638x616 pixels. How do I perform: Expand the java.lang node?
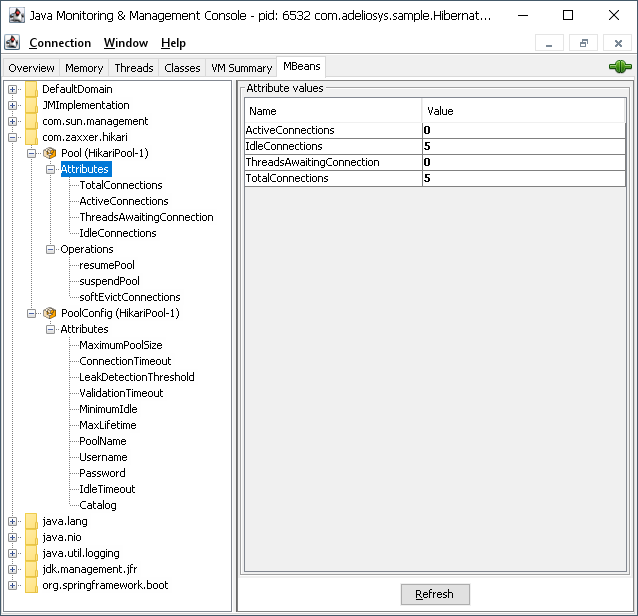pyautogui.click(x=12, y=522)
